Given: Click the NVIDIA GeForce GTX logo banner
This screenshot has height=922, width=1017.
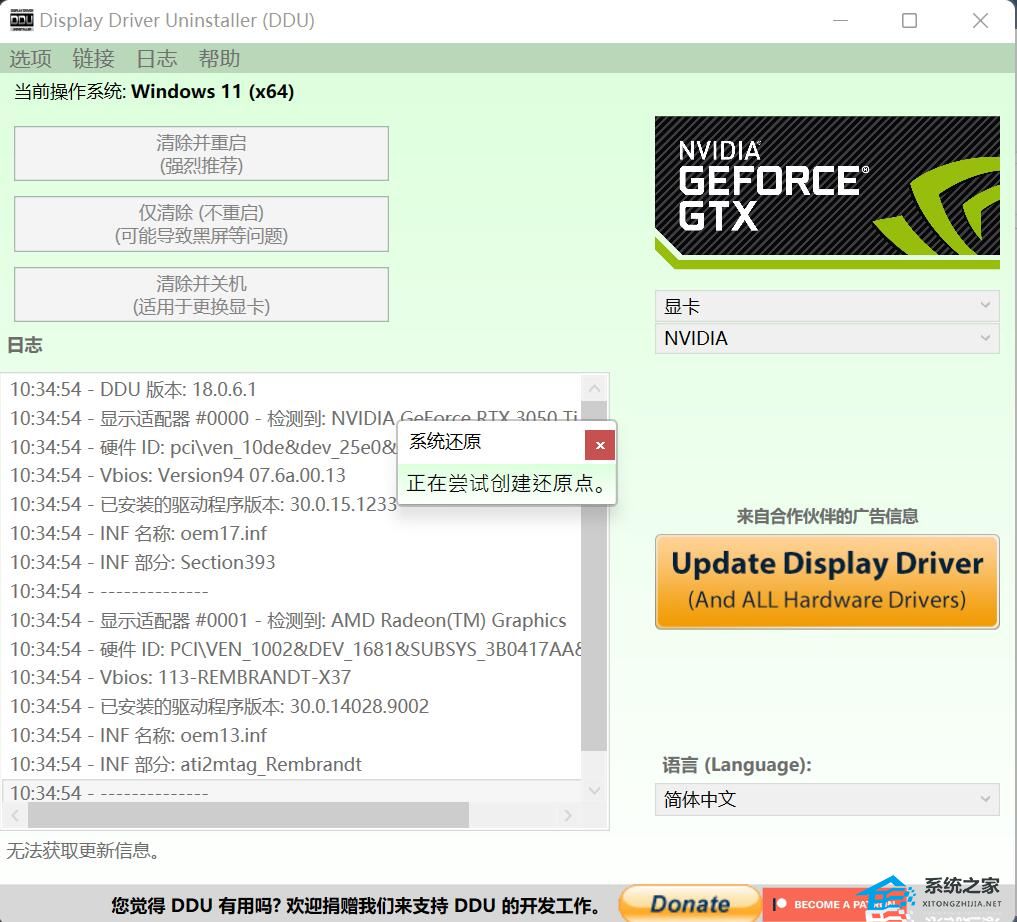Looking at the screenshot, I should (827, 192).
